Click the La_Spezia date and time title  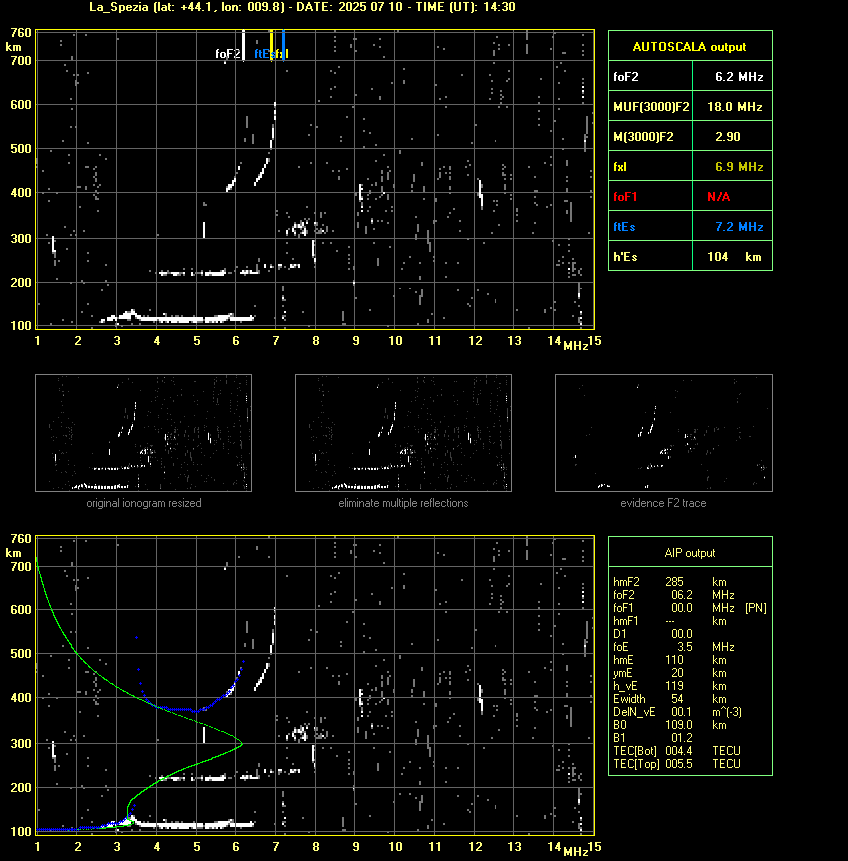tap(302, 7)
